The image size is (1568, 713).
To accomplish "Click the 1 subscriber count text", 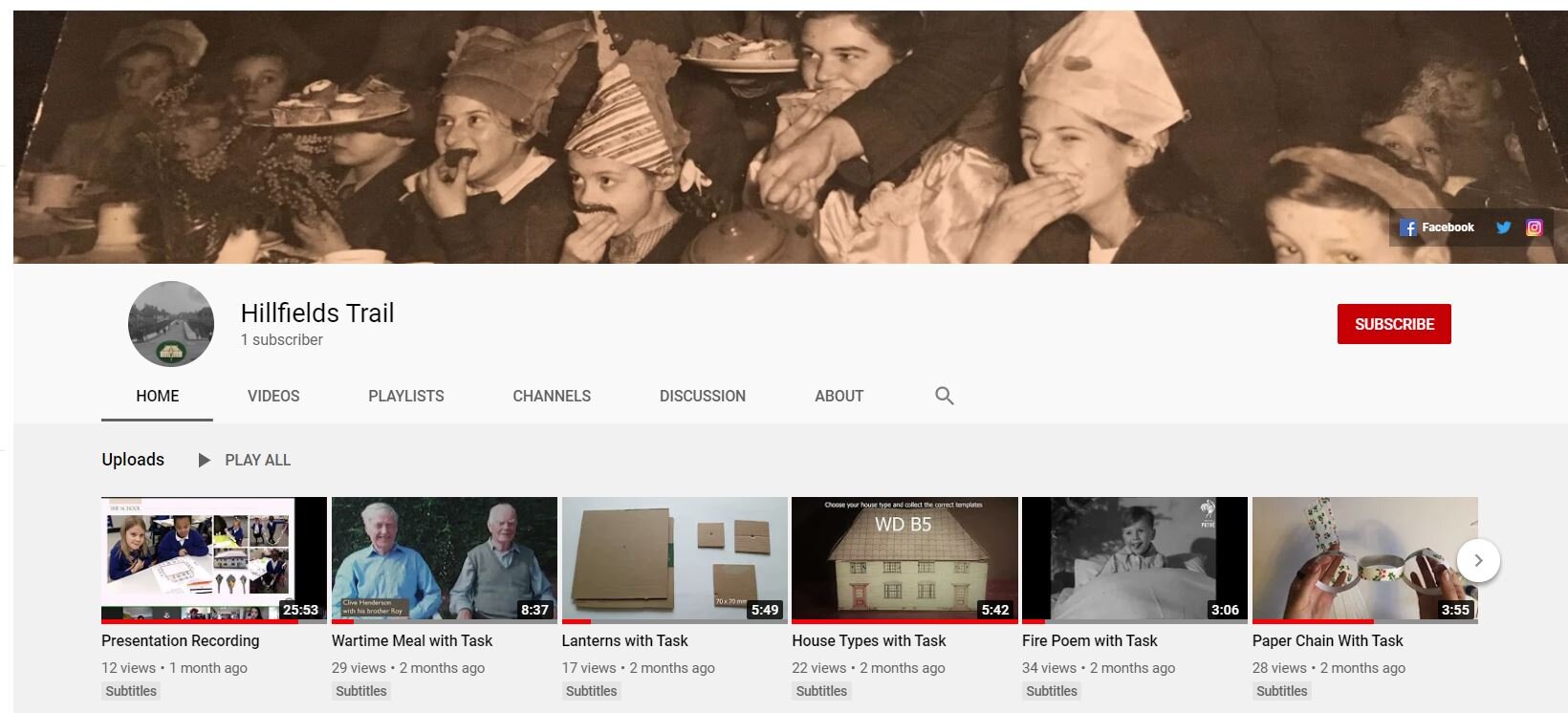I will click(x=282, y=339).
